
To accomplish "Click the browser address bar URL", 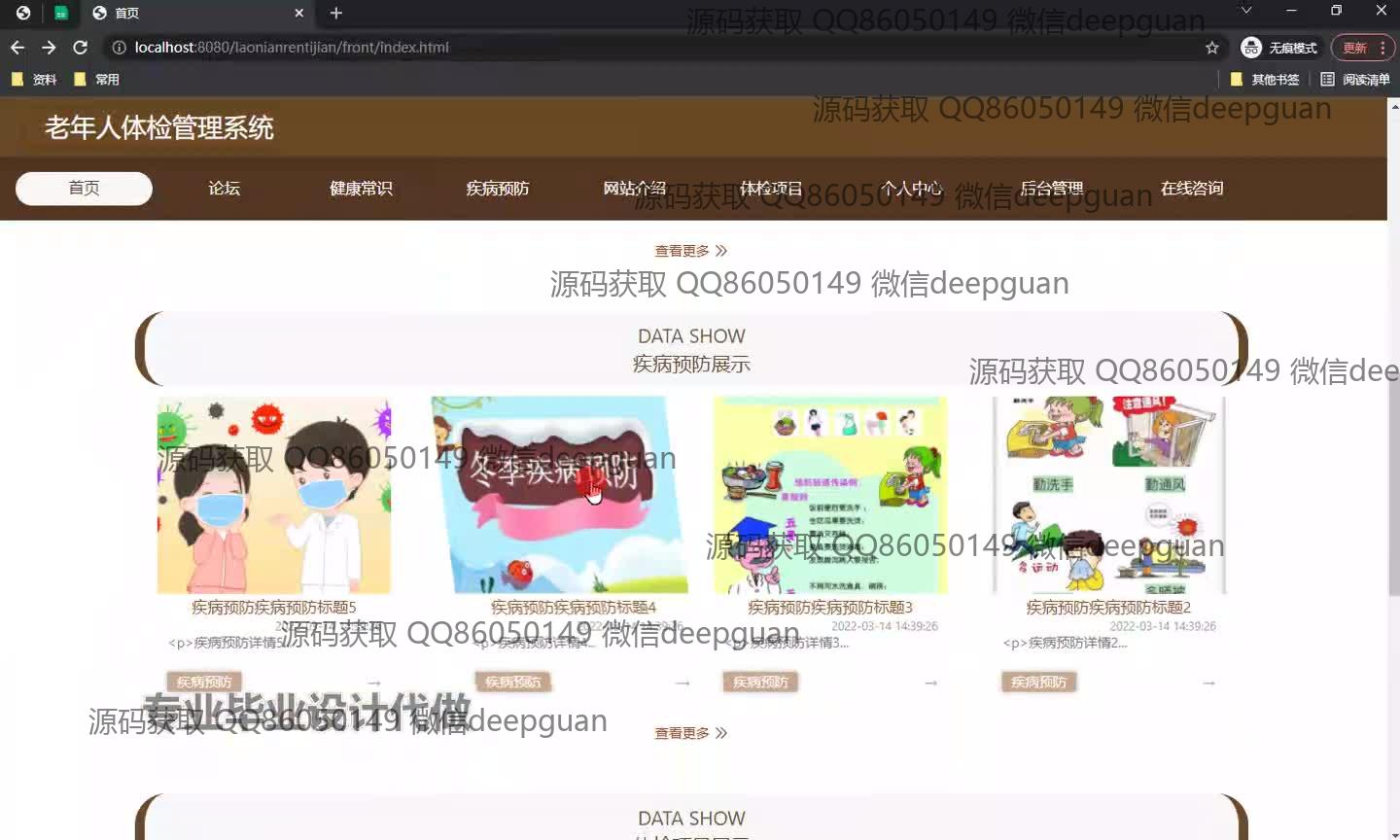I will (x=292, y=48).
